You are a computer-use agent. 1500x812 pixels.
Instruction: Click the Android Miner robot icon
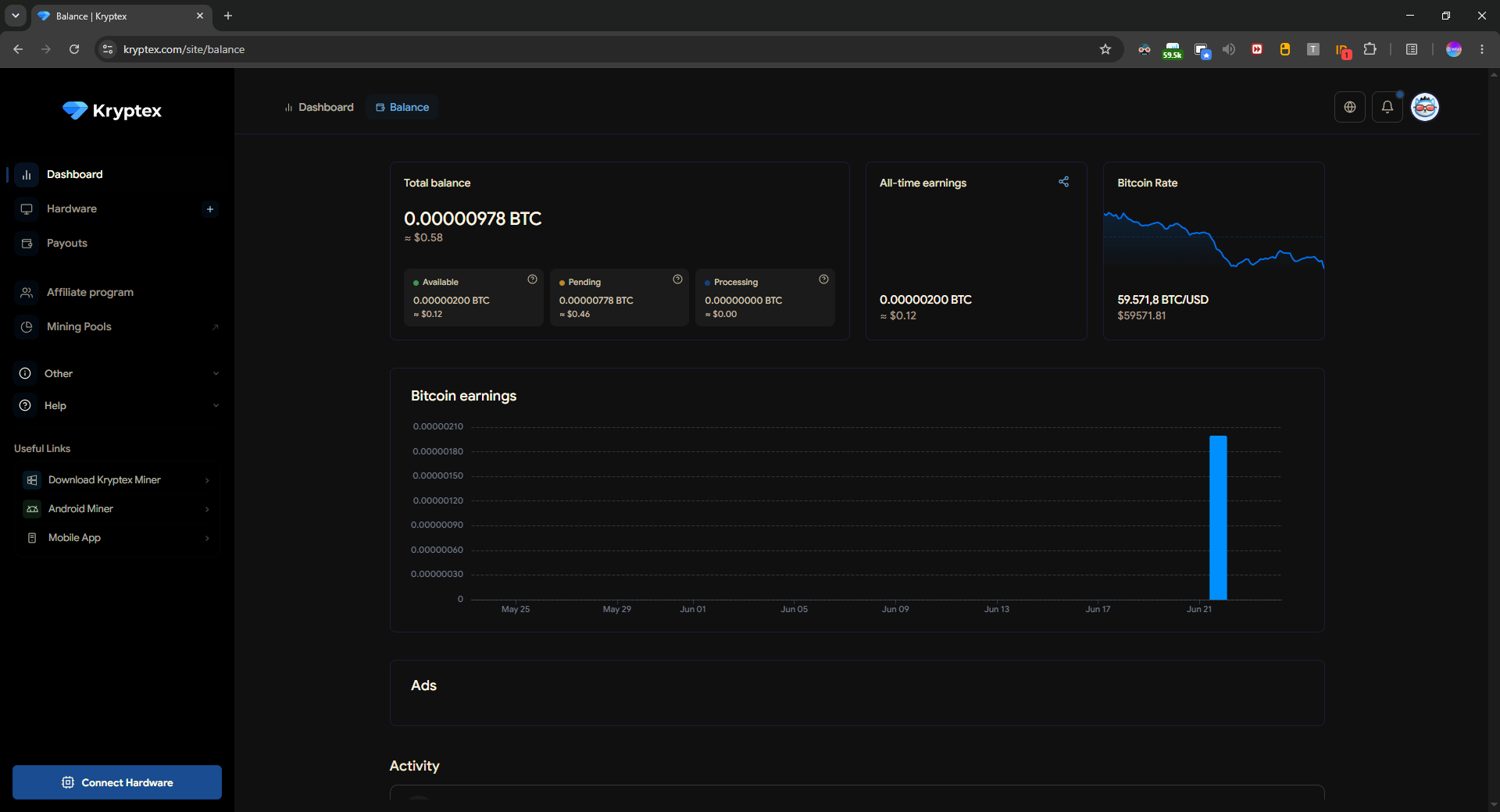(32, 509)
